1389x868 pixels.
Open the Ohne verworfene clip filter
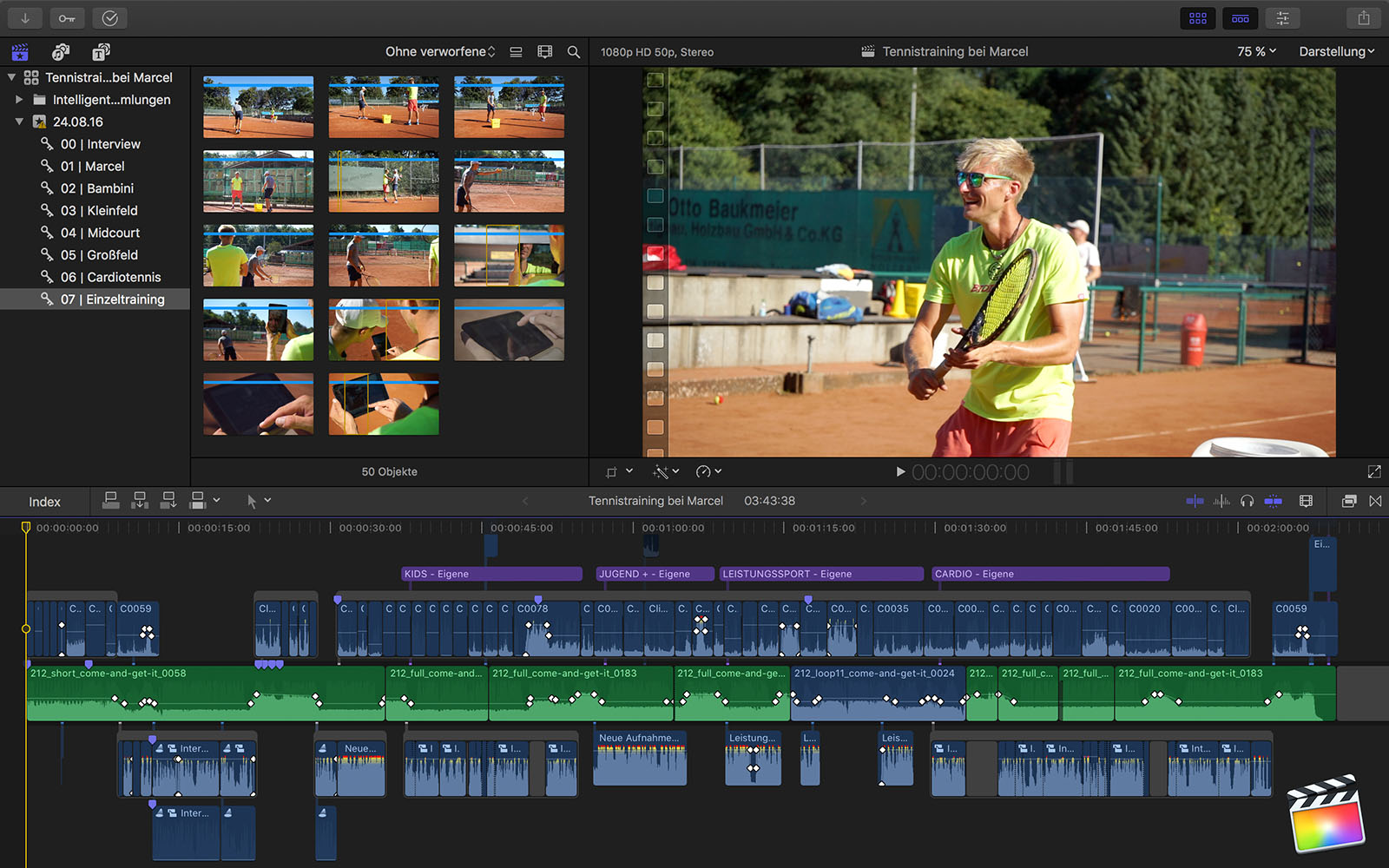coord(440,52)
